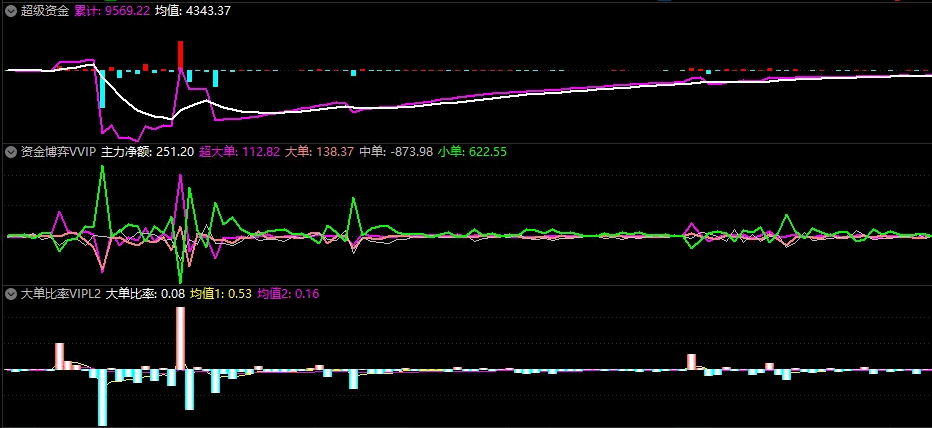Expand the 资金博弈VVIP indicator dropdown arrow
Image resolution: width=932 pixels, height=428 pixels.
[11, 152]
